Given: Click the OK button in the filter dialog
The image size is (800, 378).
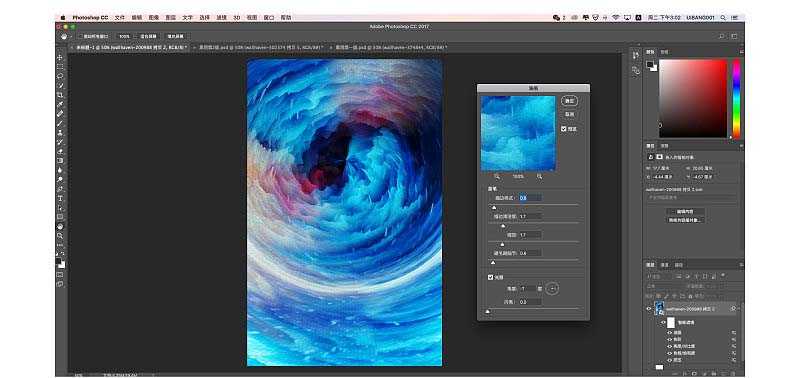Looking at the screenshot, I should click(569, 100).
